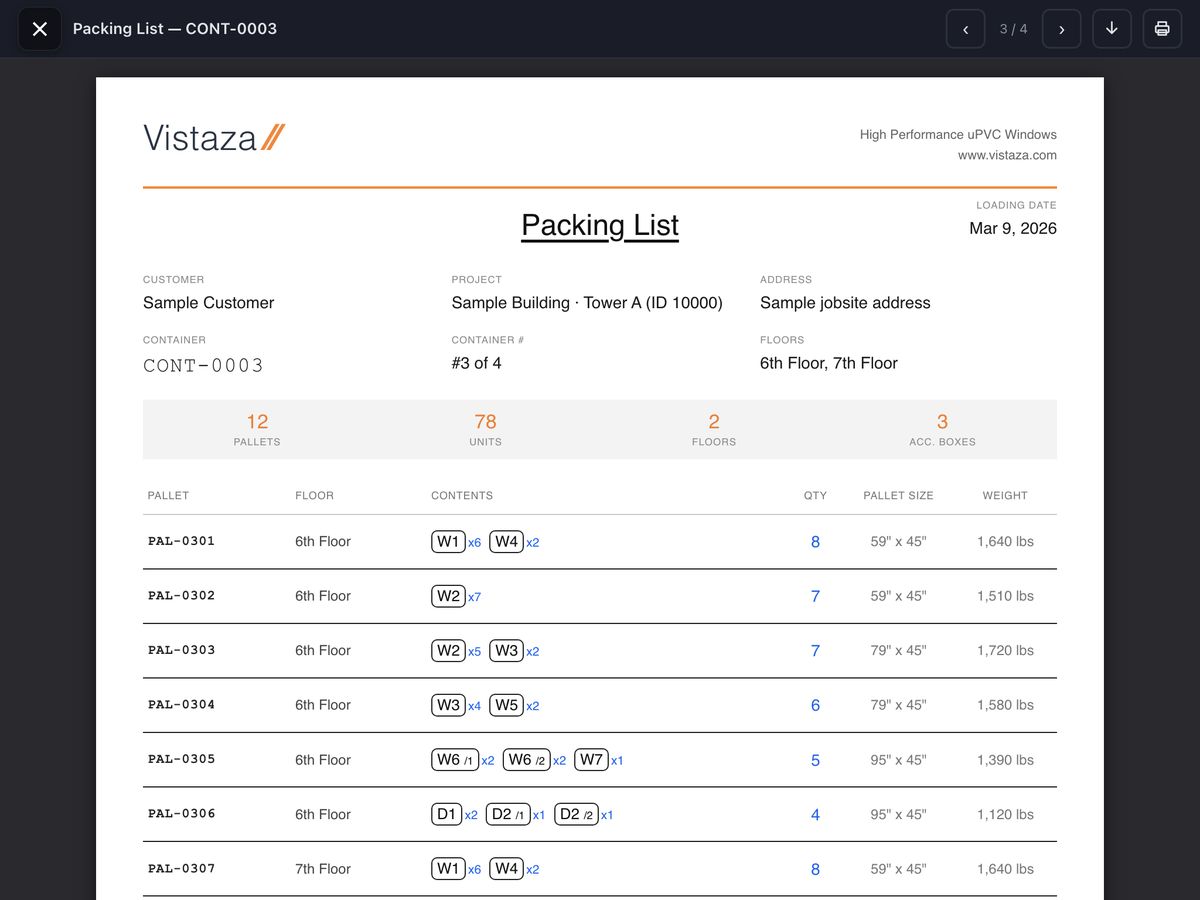Click the W4 tag in PAL-0301 row

point(507,541)
